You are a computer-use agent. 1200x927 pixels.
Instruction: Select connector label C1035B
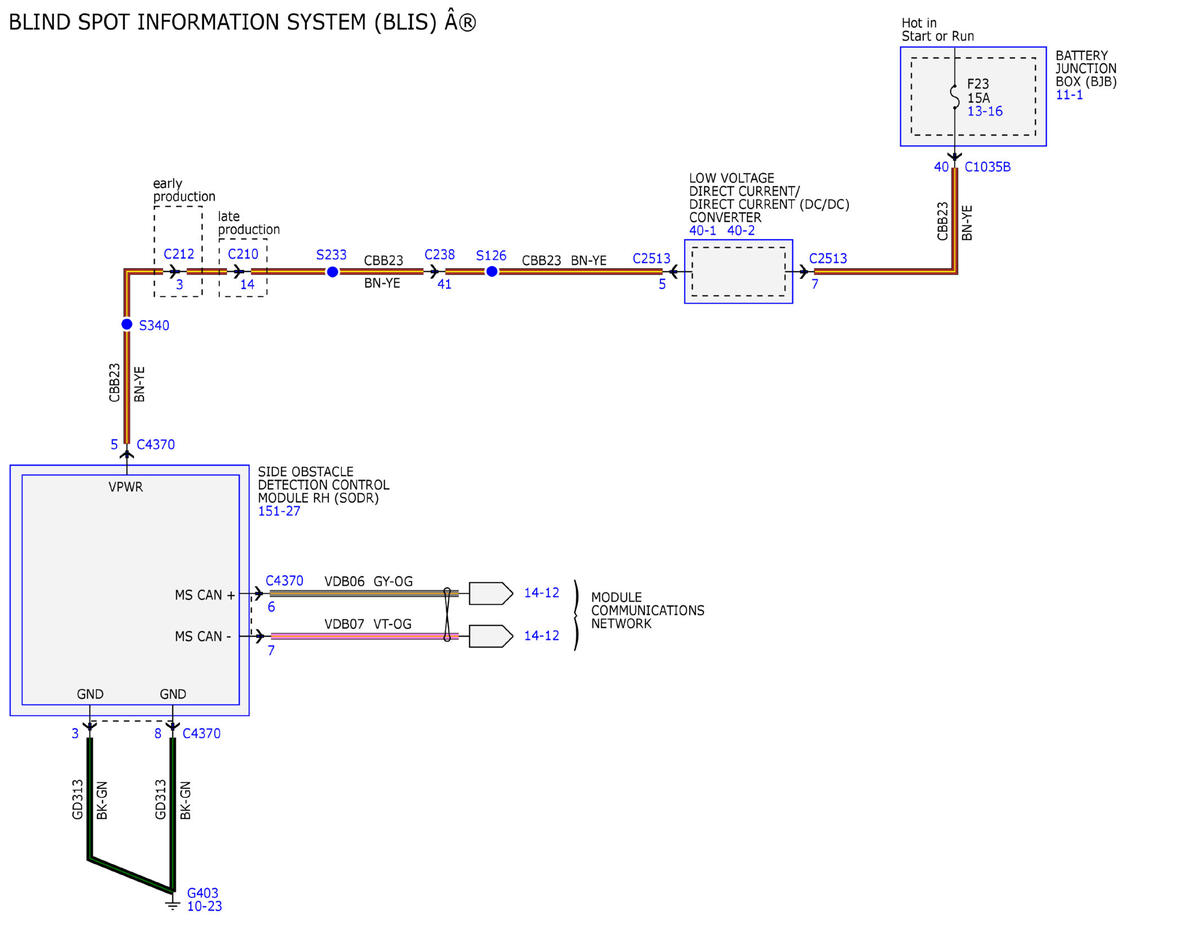click(987, 167)
